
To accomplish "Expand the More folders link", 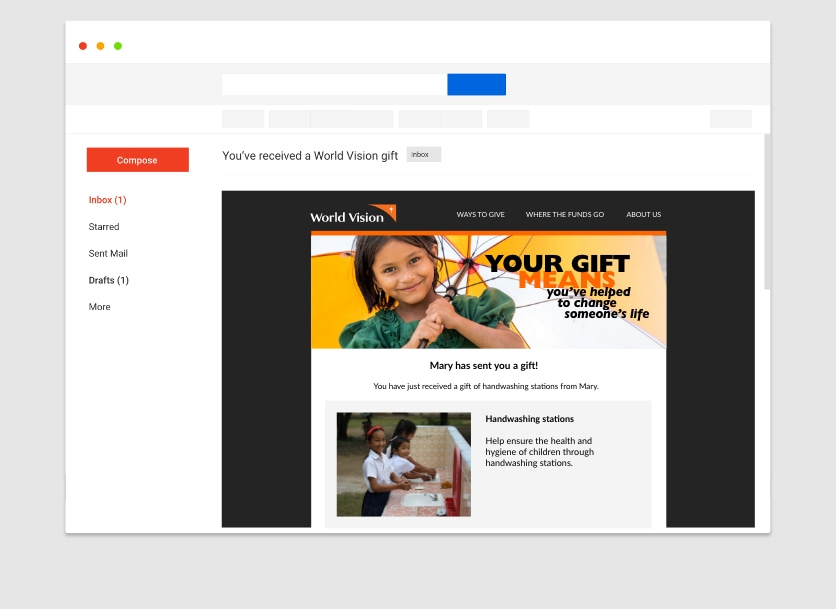I will (100, 307).
